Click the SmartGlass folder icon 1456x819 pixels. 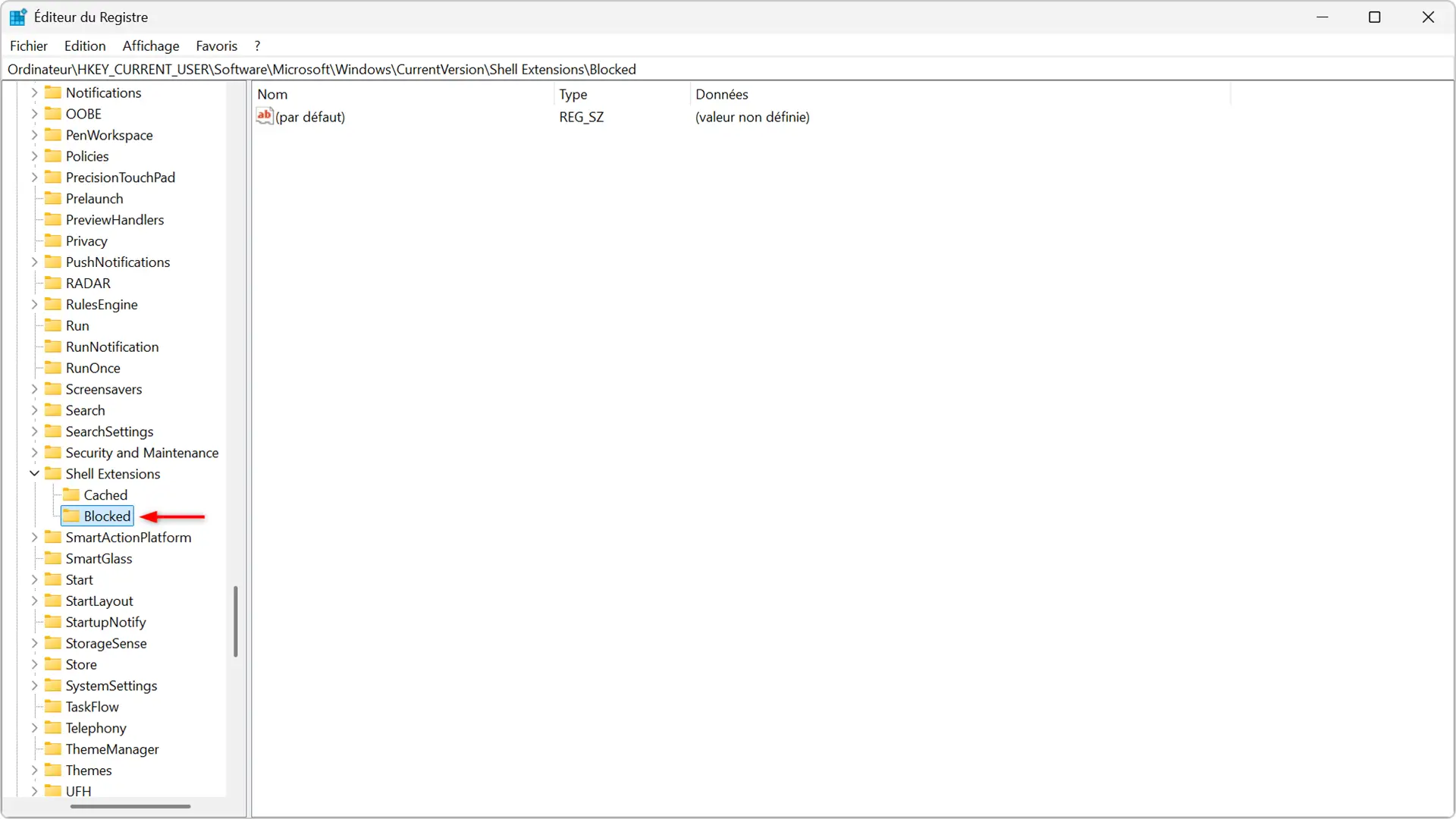pyautogui.click(x=53, y=559)
